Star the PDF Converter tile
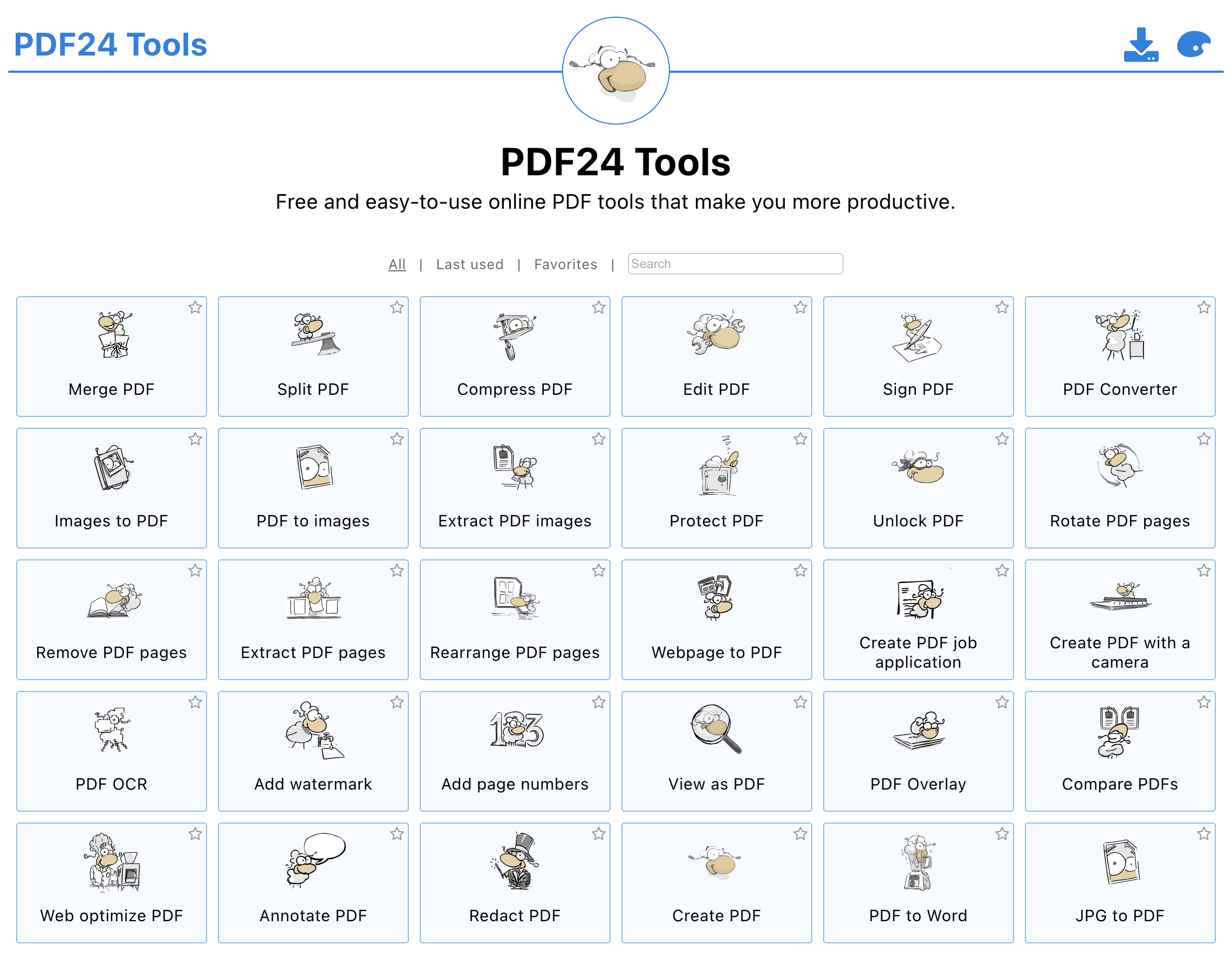The height and width of the screenshot is (973, 1232). [1203, 307]
